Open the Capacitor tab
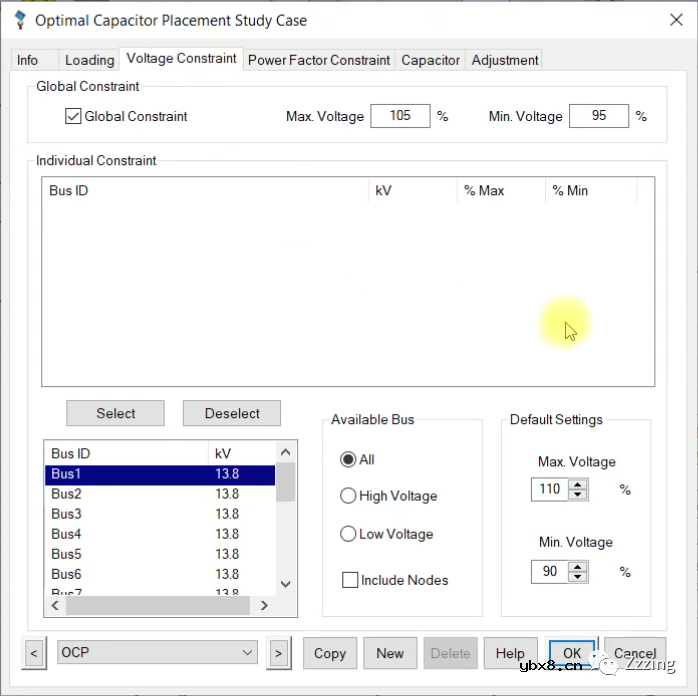This screenshot has width=698, height=696. click(x=430, y=60)
